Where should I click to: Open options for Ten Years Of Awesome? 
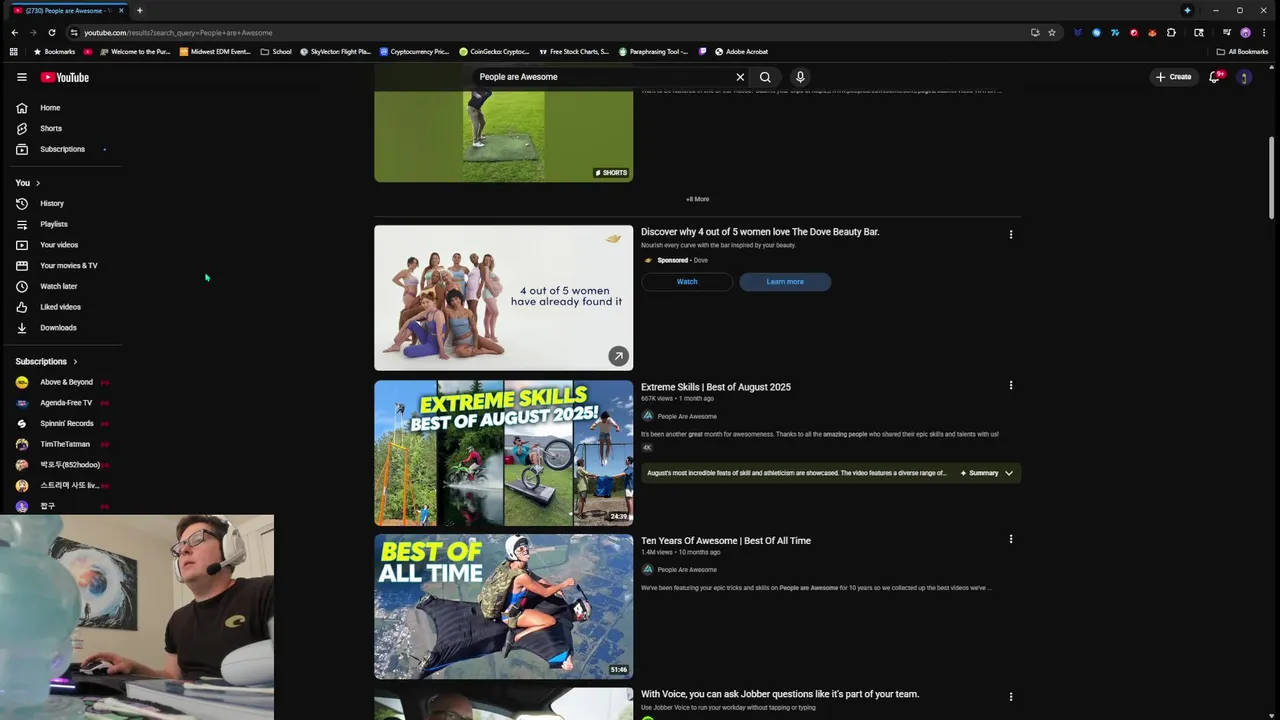(1011, 539)
